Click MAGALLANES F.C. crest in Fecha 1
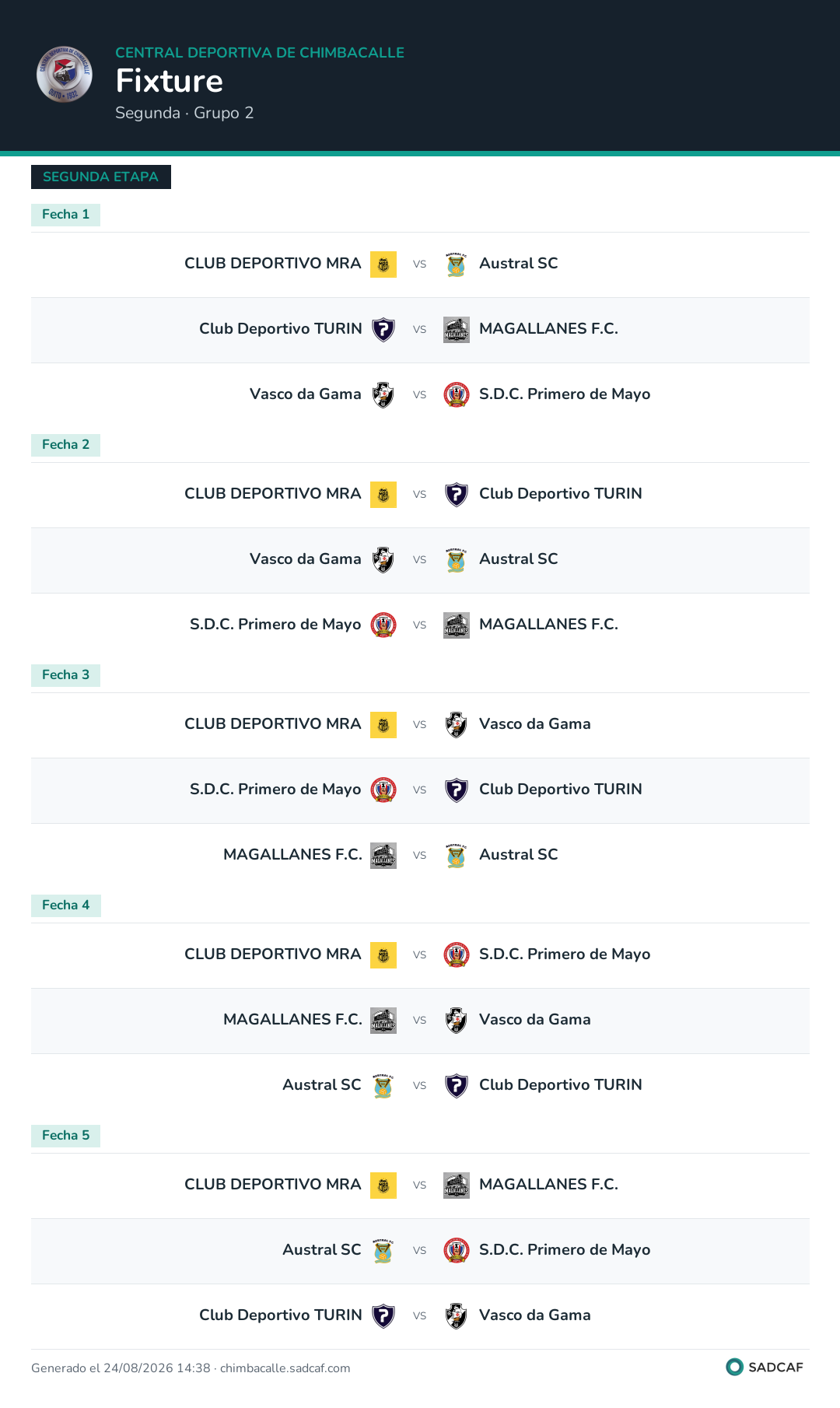 coord(457,330)
